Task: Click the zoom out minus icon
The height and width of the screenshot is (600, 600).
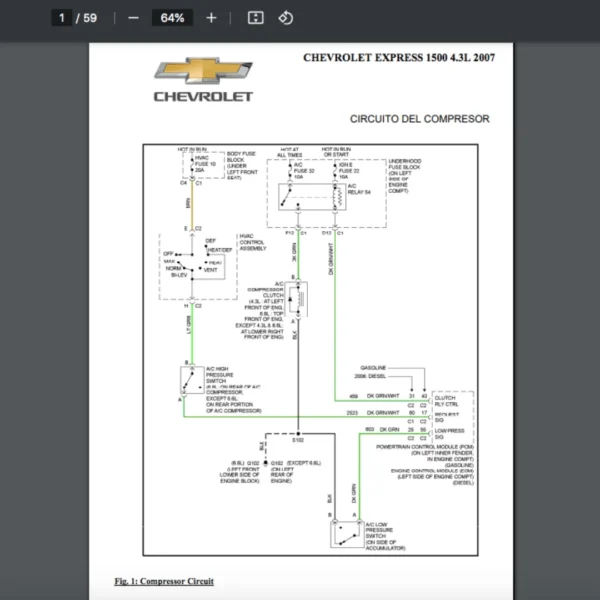Action: pyautogui.click(x=133, y=18)
